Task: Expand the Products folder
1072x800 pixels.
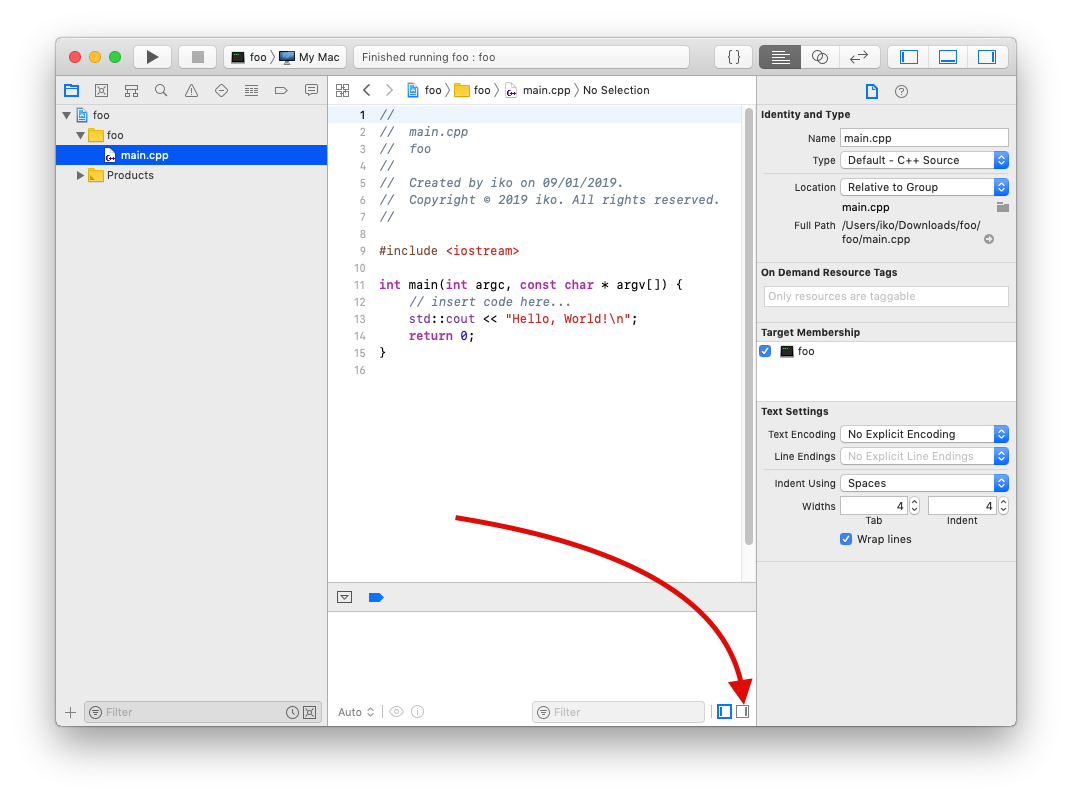Action: point(81,175)
